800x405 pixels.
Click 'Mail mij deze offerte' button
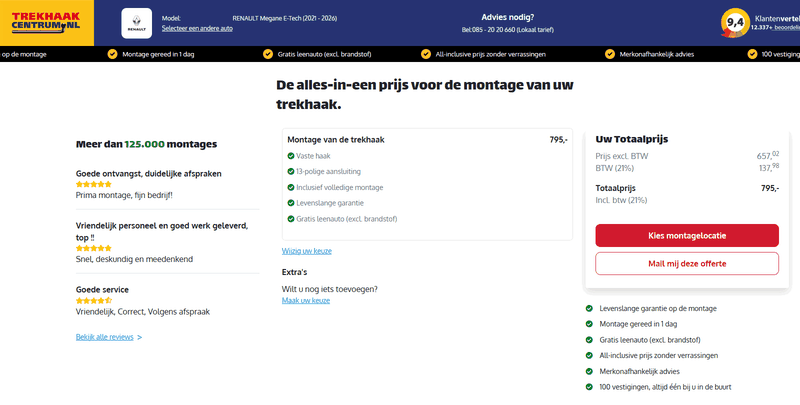(687, 264)
